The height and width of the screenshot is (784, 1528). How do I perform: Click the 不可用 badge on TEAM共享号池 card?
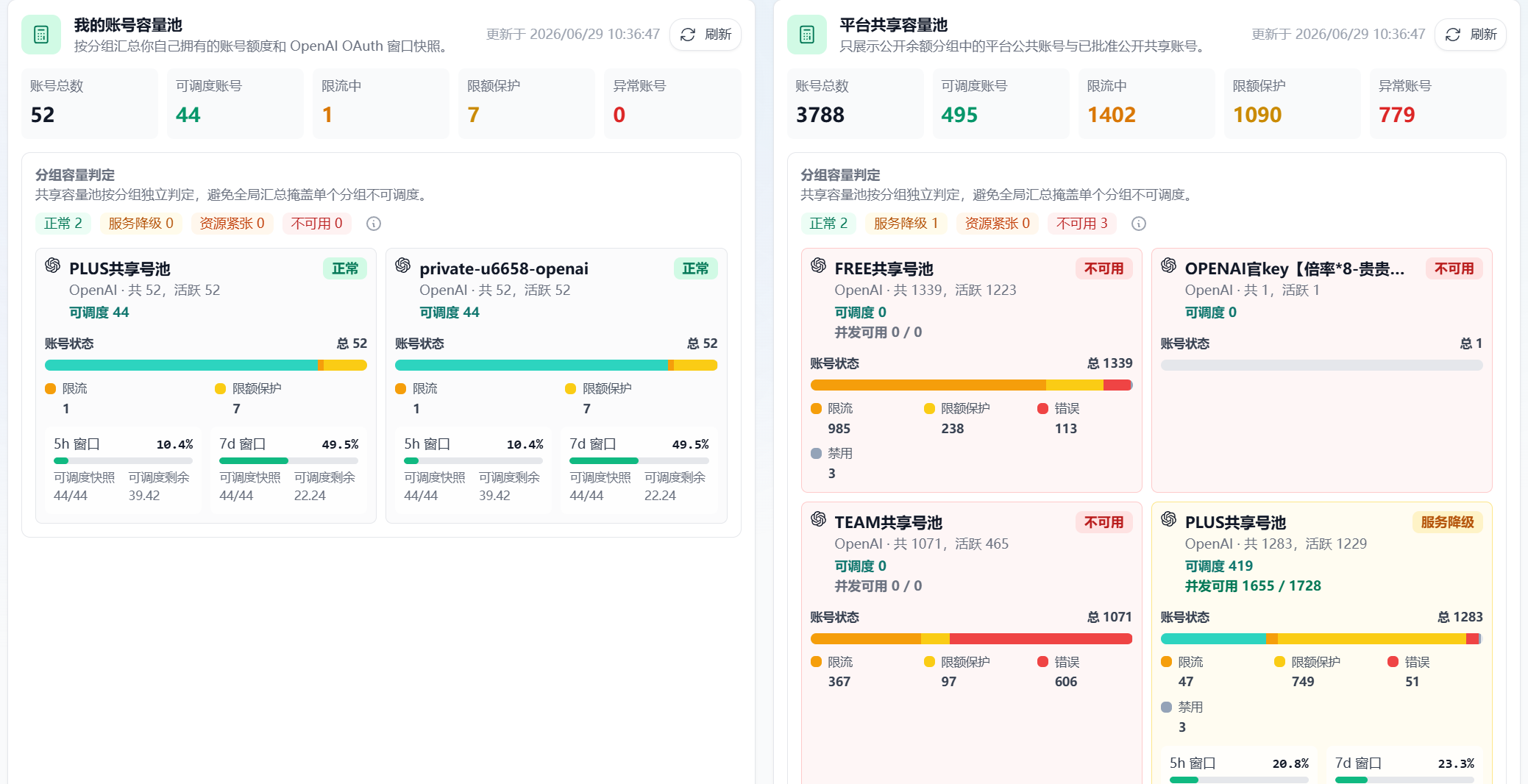1104,523
